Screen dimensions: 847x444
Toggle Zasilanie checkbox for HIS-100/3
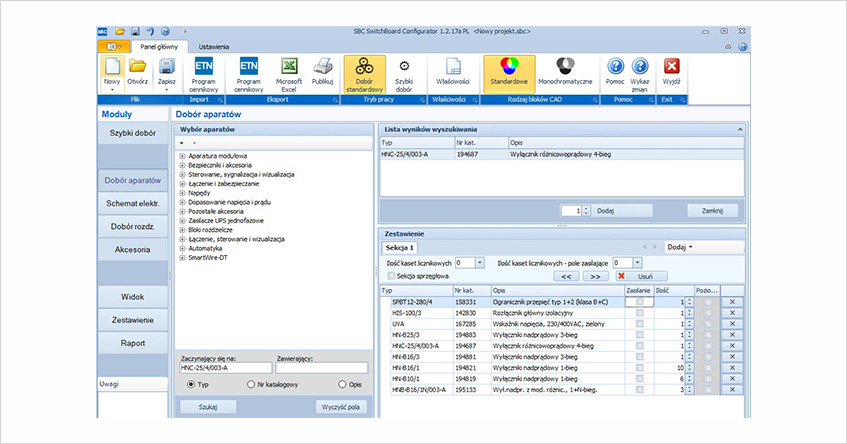pyautogui.click(x=640, y=313)
